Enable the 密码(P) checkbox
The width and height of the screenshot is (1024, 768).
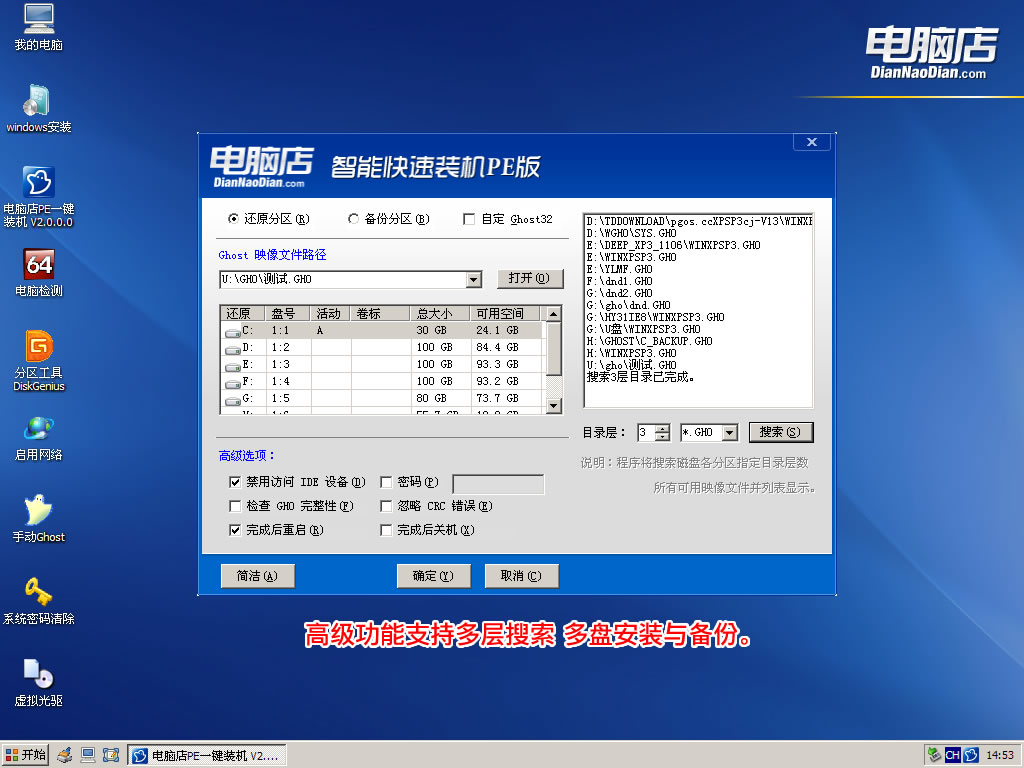[x=386, y=482]
